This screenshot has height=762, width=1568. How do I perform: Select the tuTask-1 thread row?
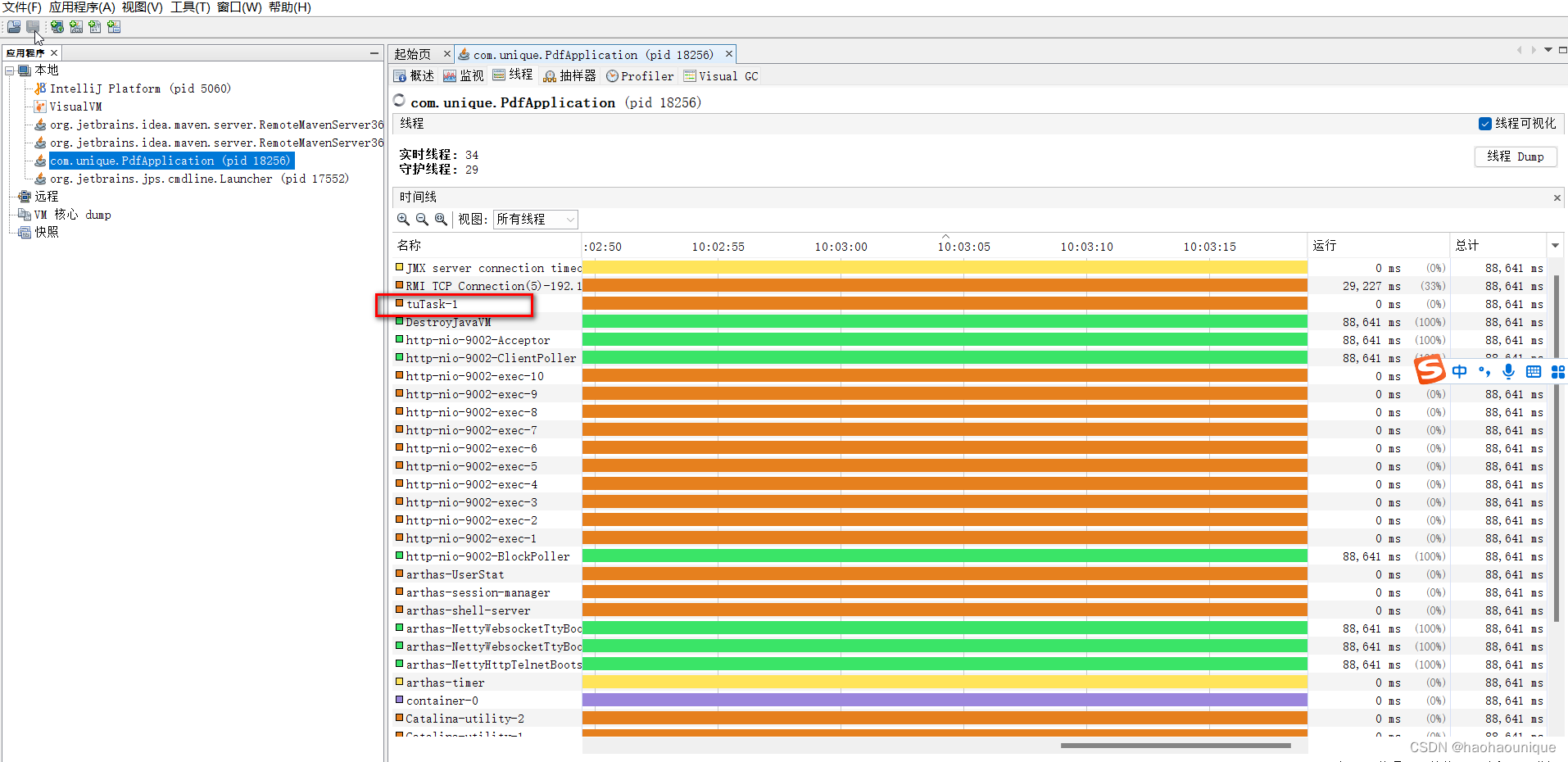(x=968, y=304)
